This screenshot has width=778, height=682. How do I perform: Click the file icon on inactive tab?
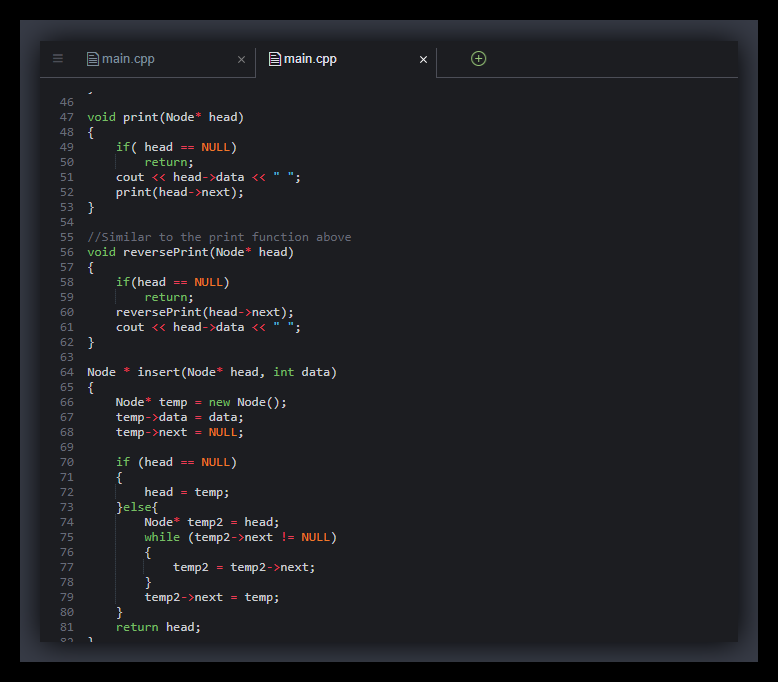click(93, 59)
